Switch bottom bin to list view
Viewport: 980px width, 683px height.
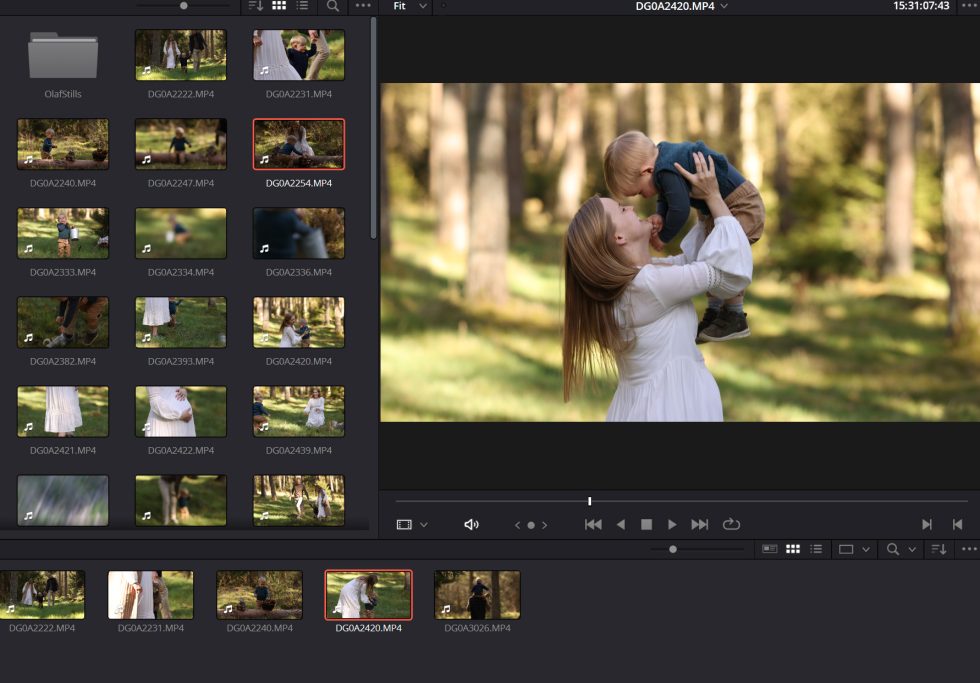pos(817,549)
